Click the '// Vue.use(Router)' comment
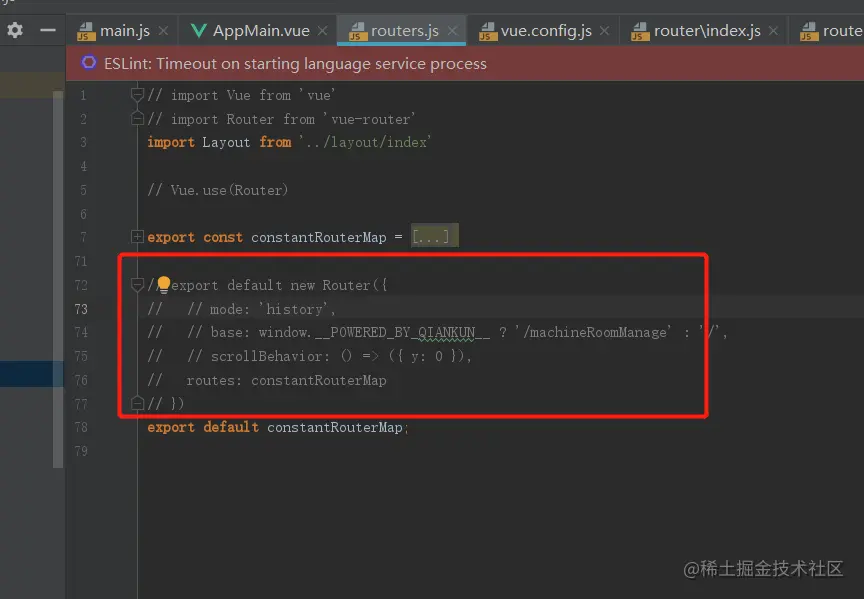This screenshot has width=864, height=599. point(218,191)
